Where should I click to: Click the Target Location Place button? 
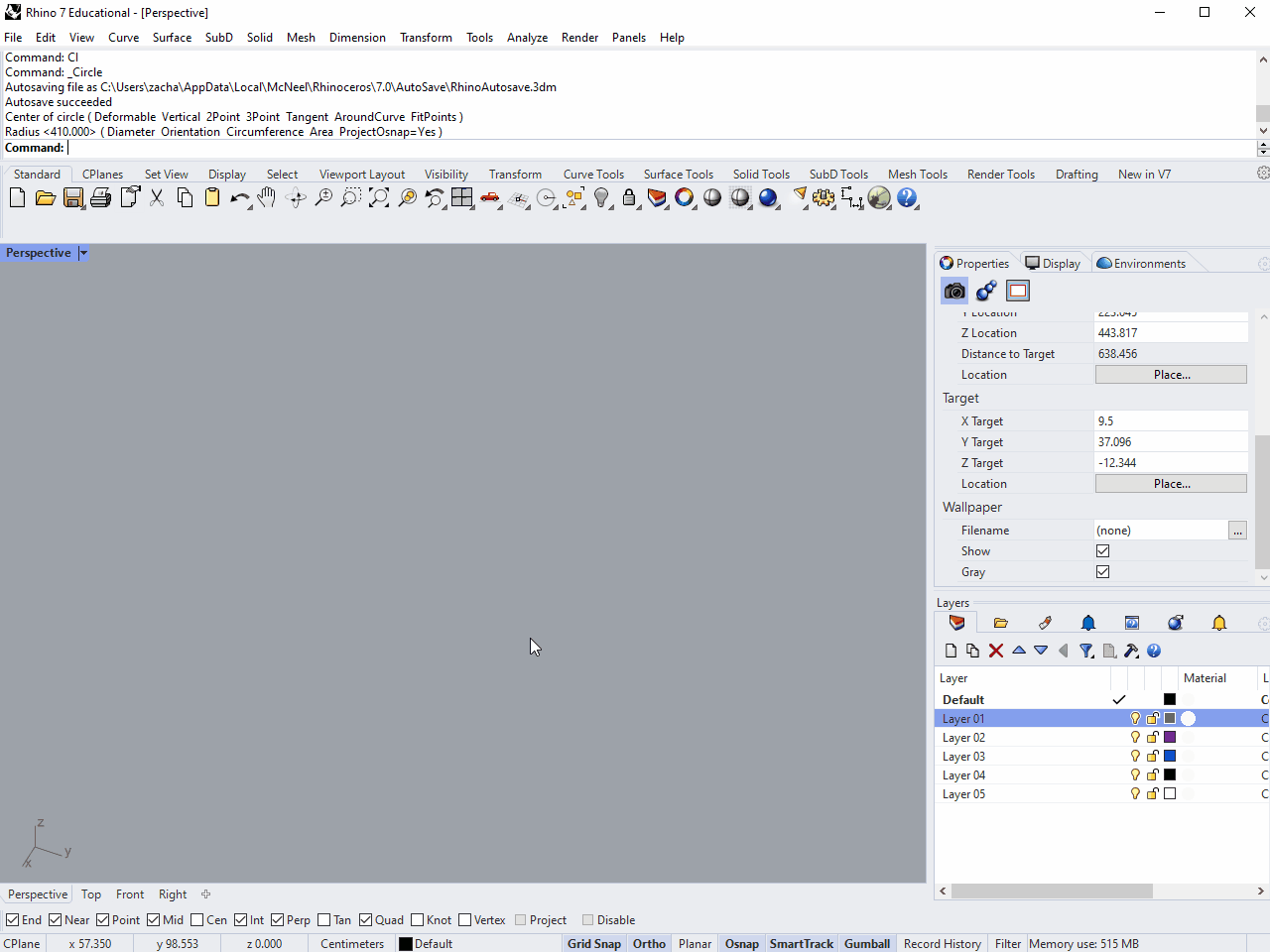pos(1171,484)
